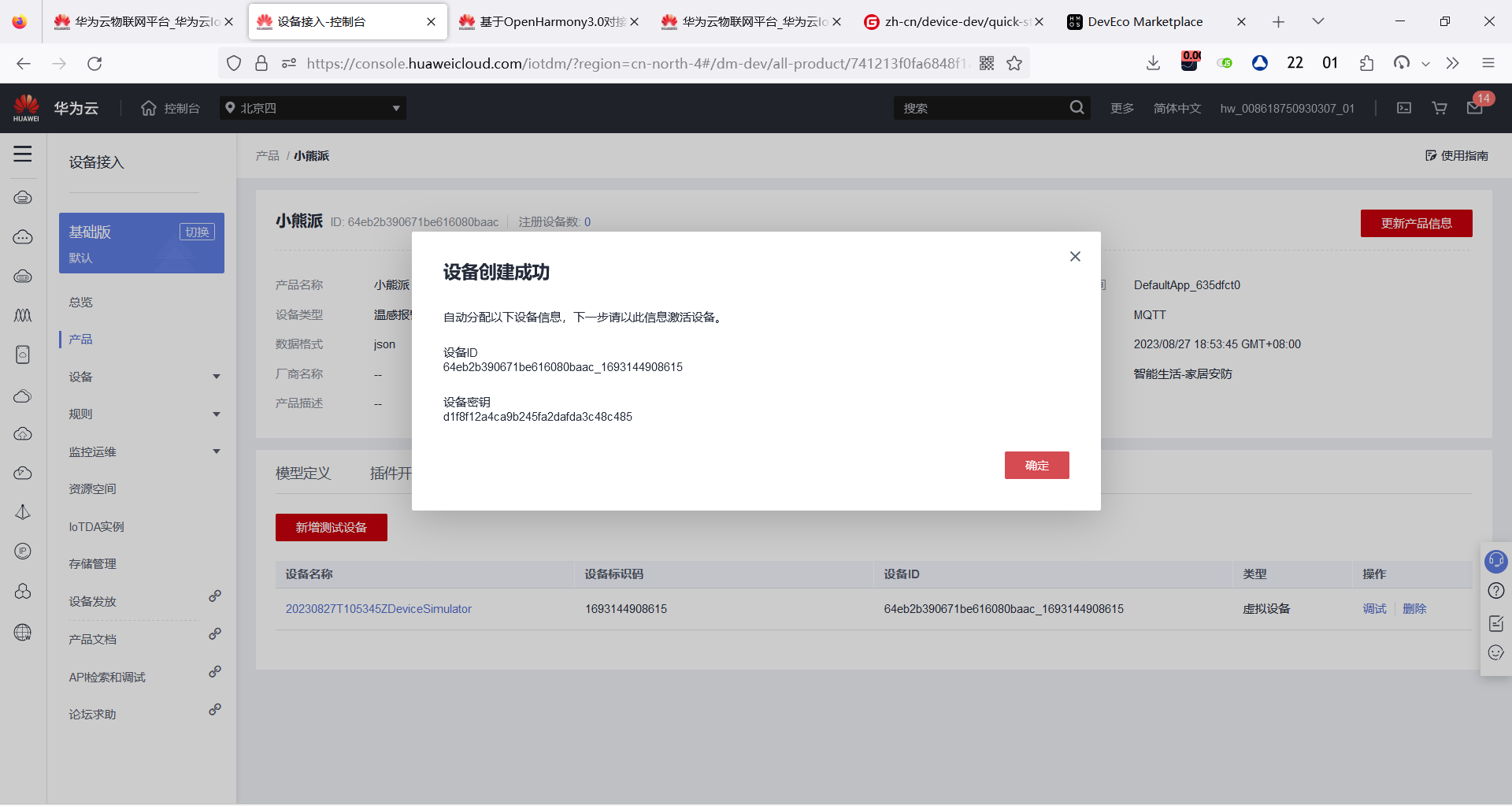Switch to the DevEco Marketplace browser tab
The image size is (1512, 806).
tap(1143, 21)
